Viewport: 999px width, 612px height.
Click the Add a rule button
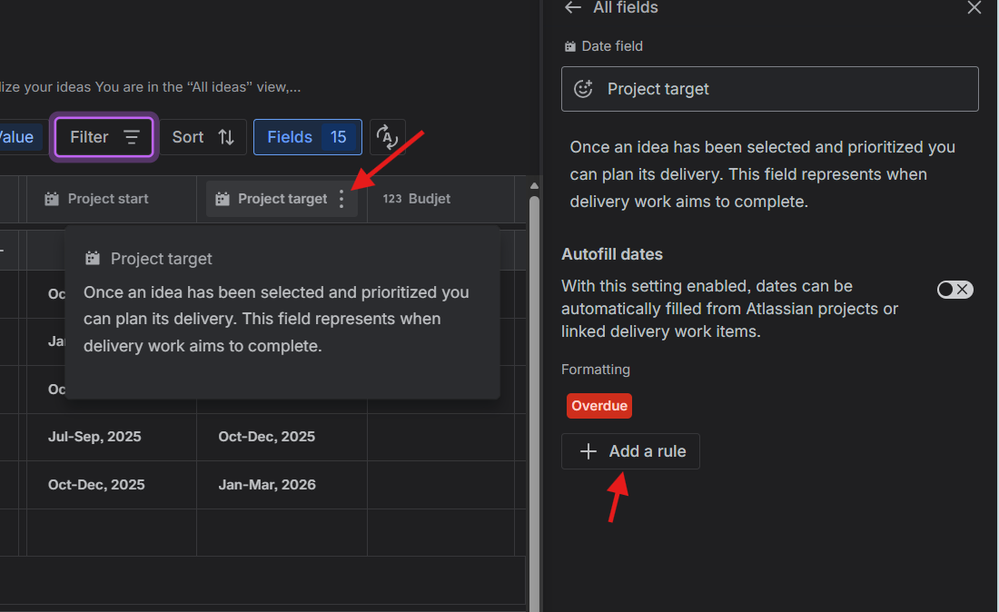tap(630, 452)
